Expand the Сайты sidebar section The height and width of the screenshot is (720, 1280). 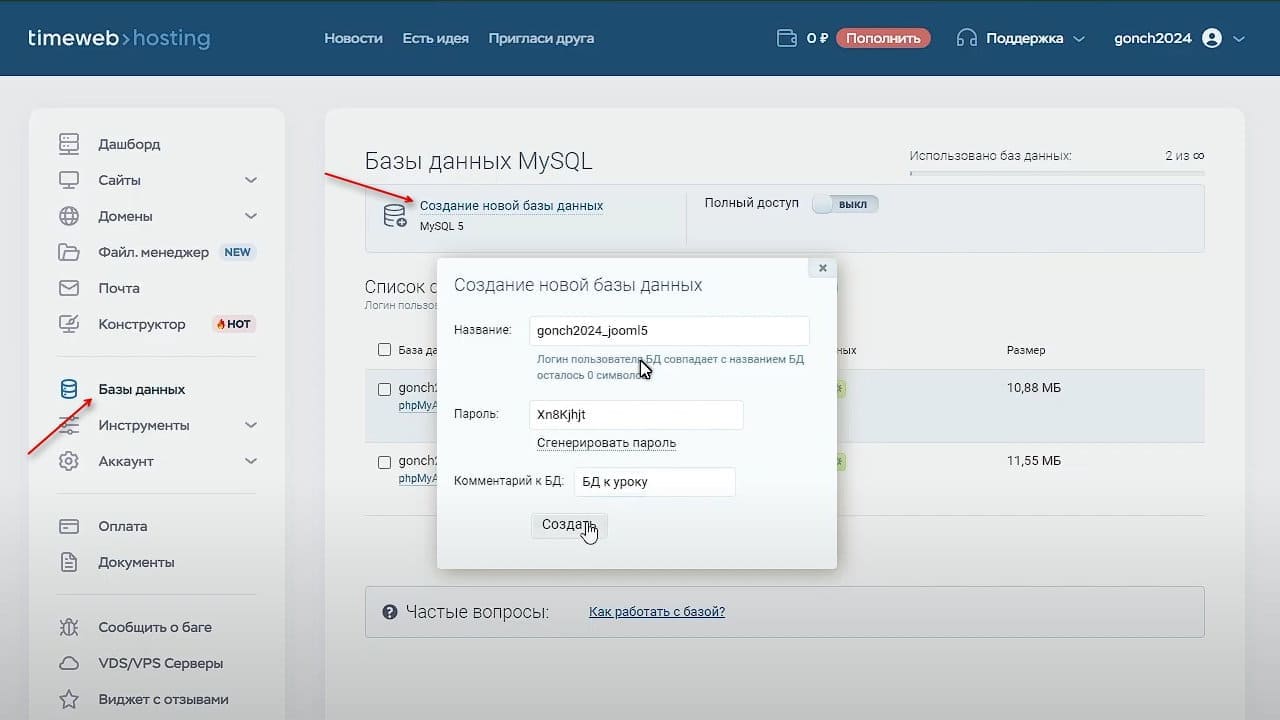tap(251, 180)
